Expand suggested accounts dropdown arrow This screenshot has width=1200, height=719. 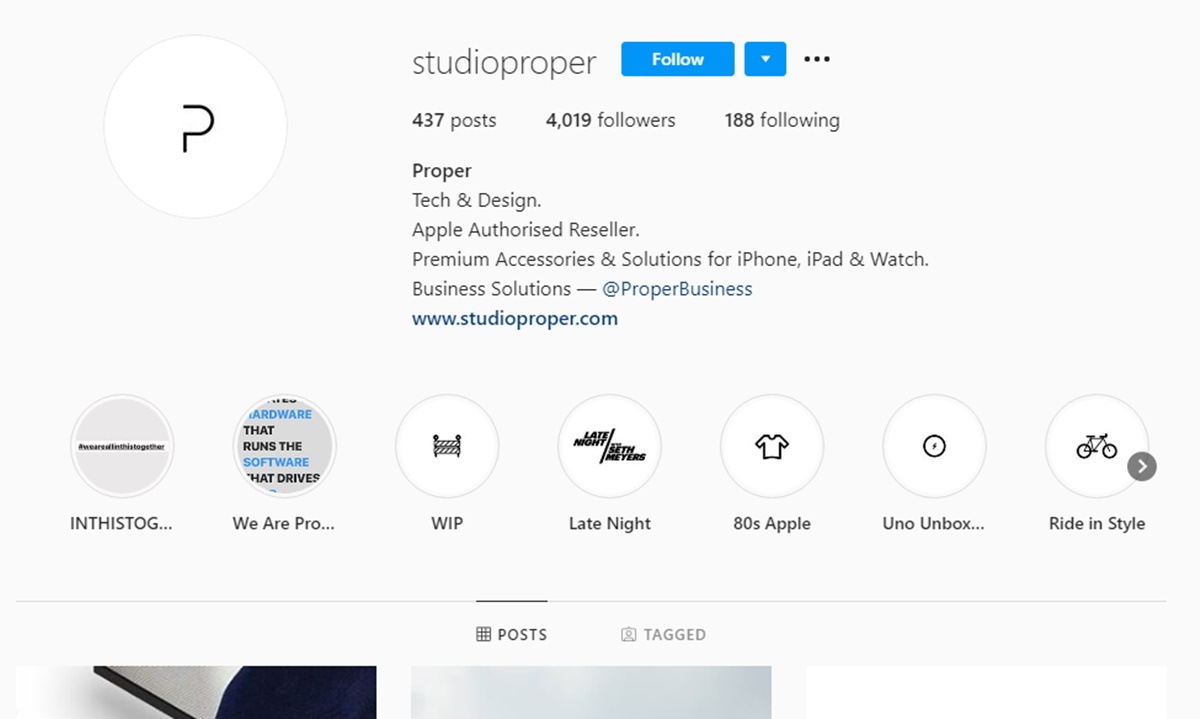tap(765, 59)
